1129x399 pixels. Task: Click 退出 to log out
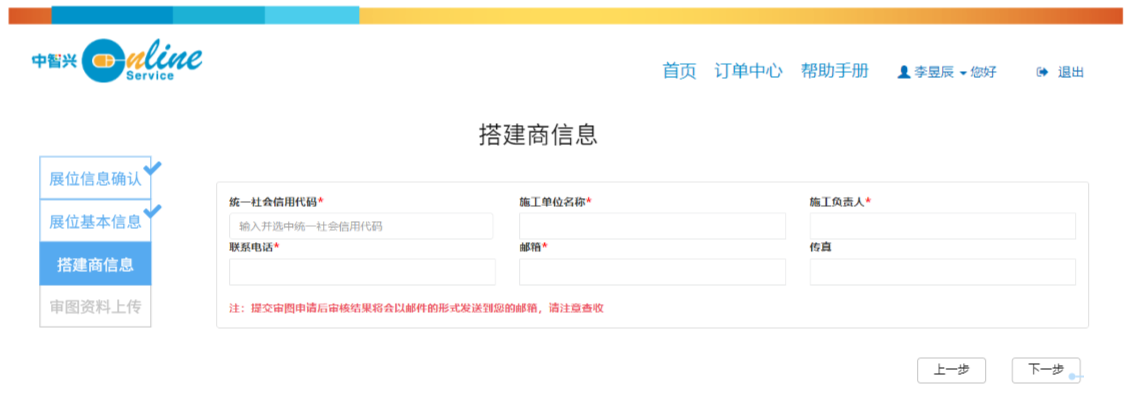tap(1070, 72)
